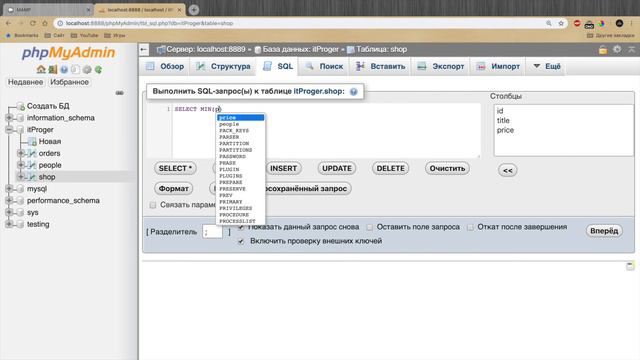Click the SELECT * button
Image resolution: width=640 pixels, height=360 pixels.
(175, 169)
